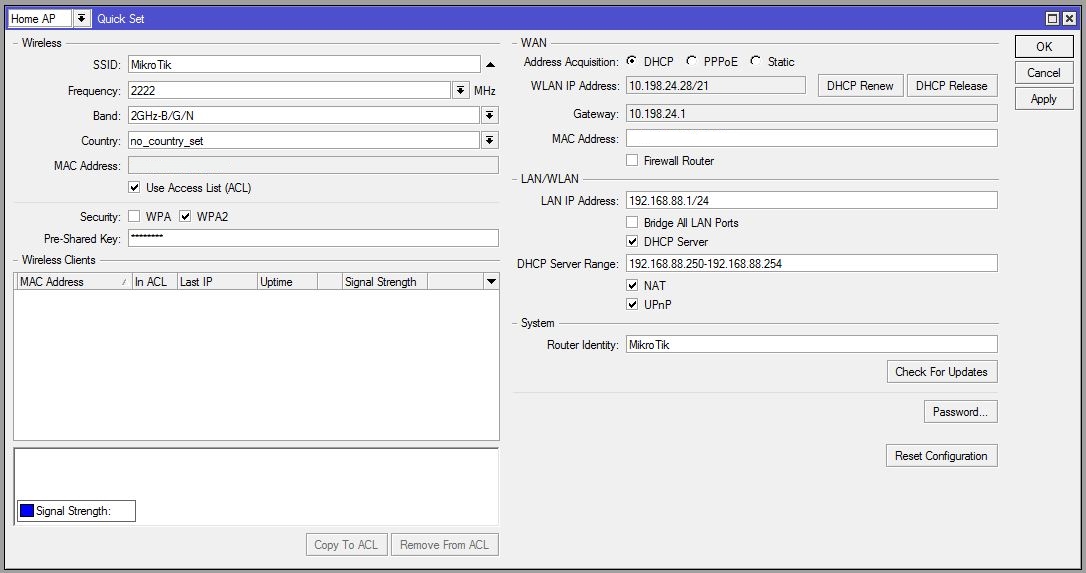Open the Band dropdown list
This screenshot has width=1086, height=573.
(x=490, y=116)
